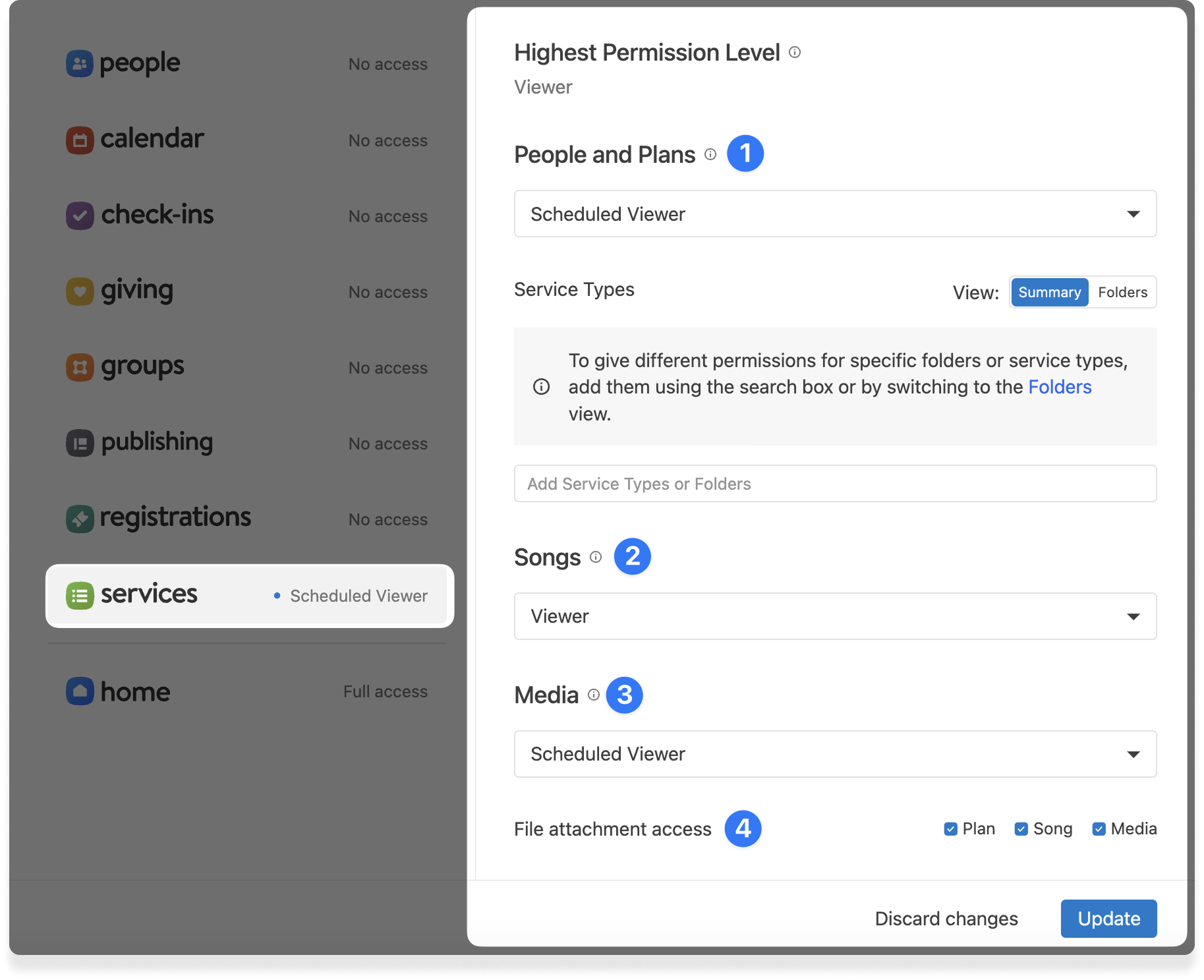Uncheck the Plan attachment access checkbox
The height and width of the screenshot is (980, 1204).
(x=950, y=828)
